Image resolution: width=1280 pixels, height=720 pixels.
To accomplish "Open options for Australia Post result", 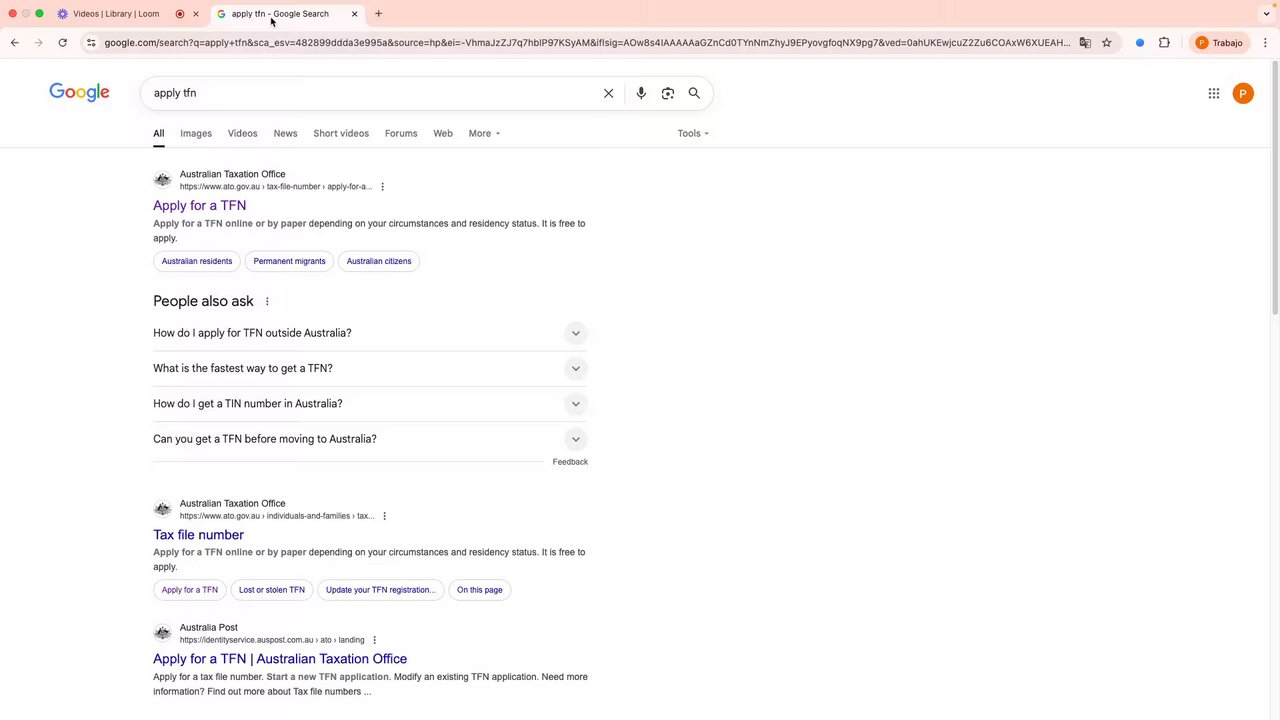I will (x=374, y=640).
